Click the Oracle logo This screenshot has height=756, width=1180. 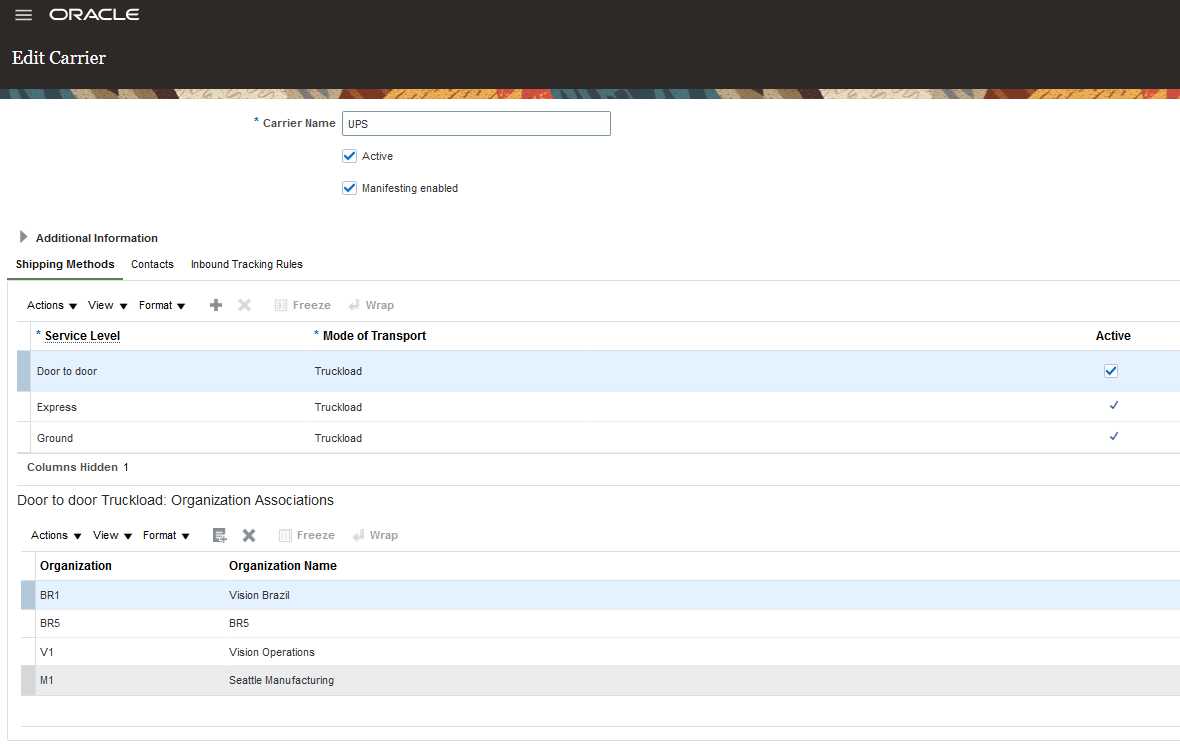click(94, 15)
